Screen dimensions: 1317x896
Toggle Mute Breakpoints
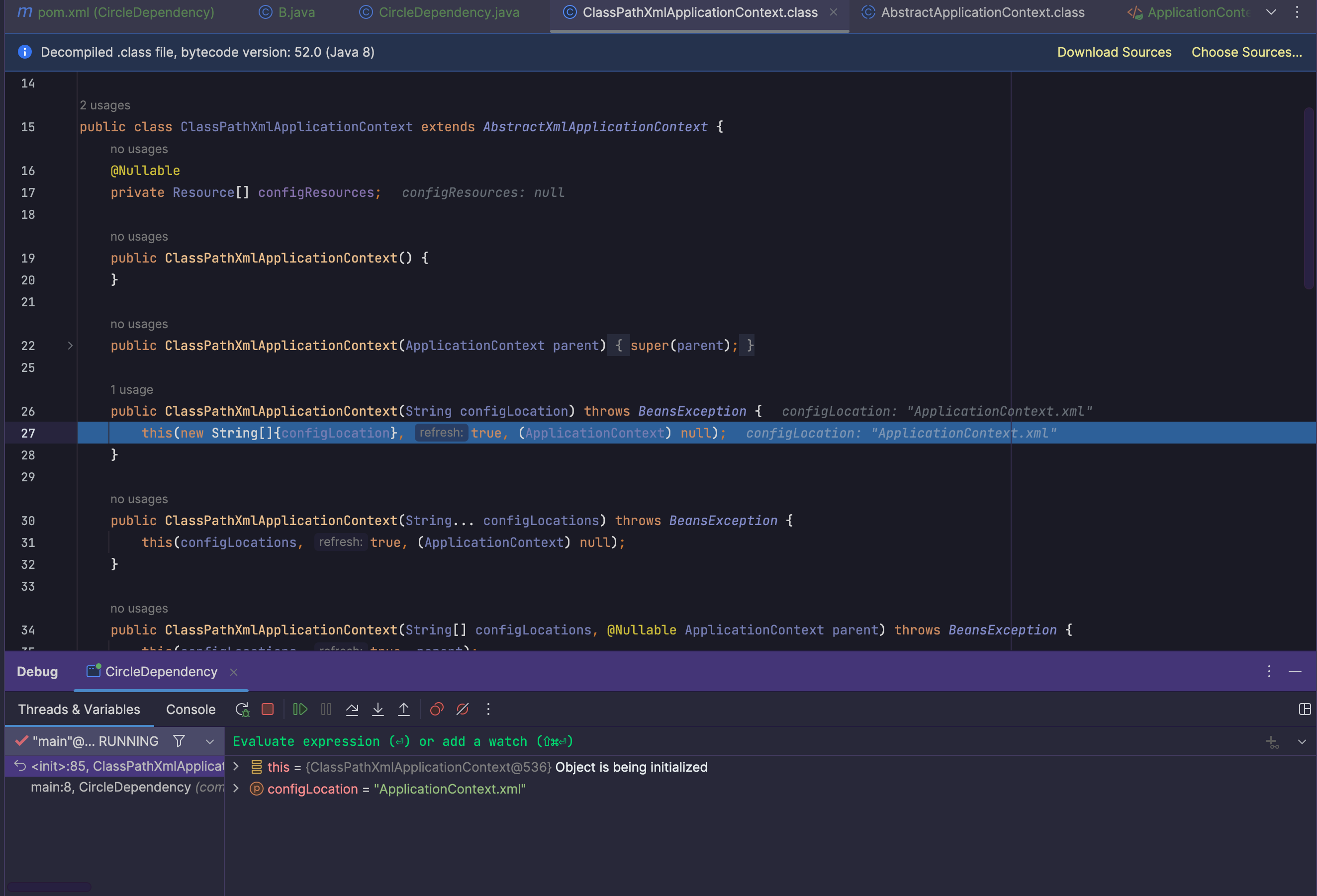pos(463,709)
